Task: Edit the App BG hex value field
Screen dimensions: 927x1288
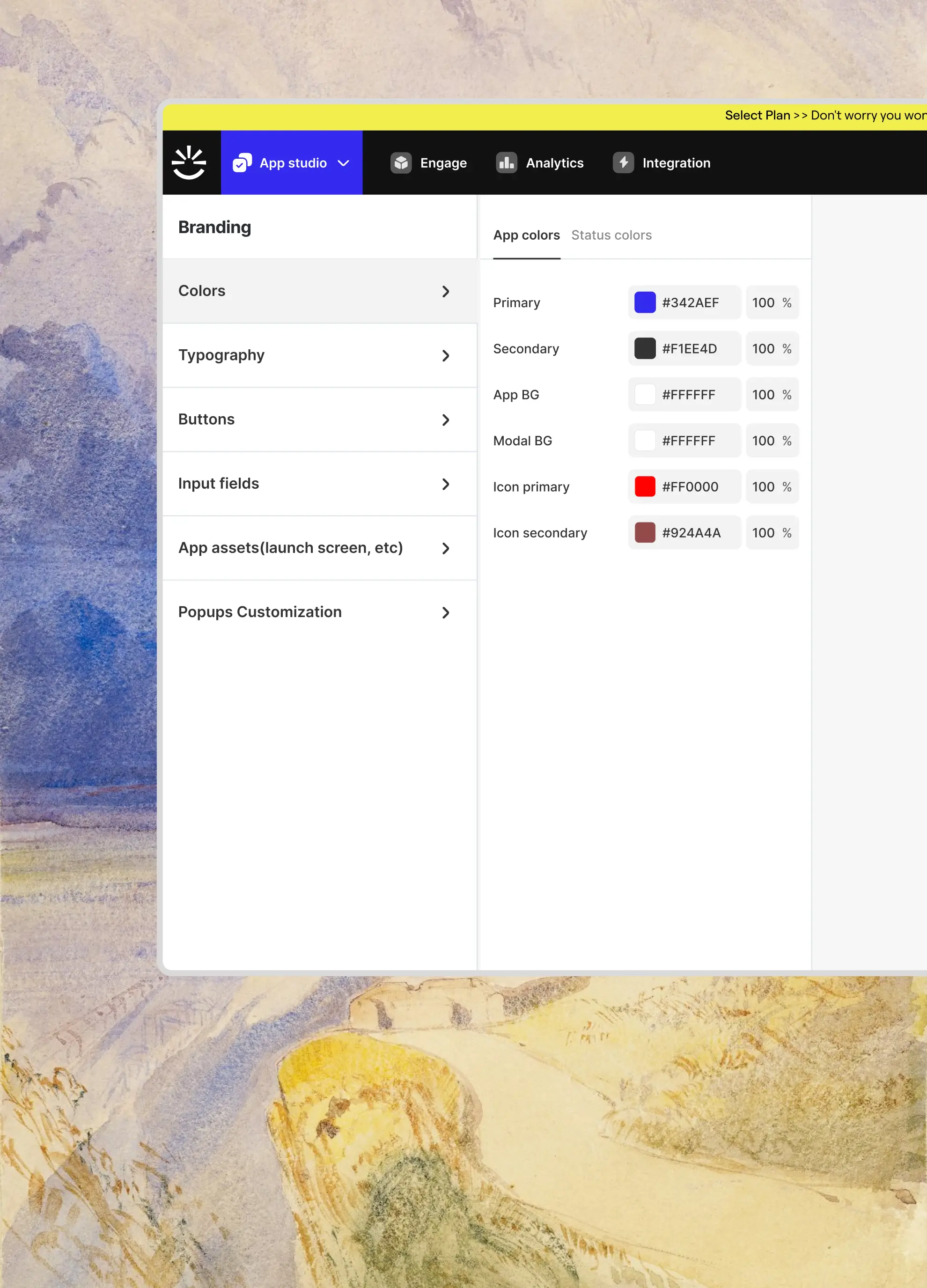Action: (x=688, y=395)
